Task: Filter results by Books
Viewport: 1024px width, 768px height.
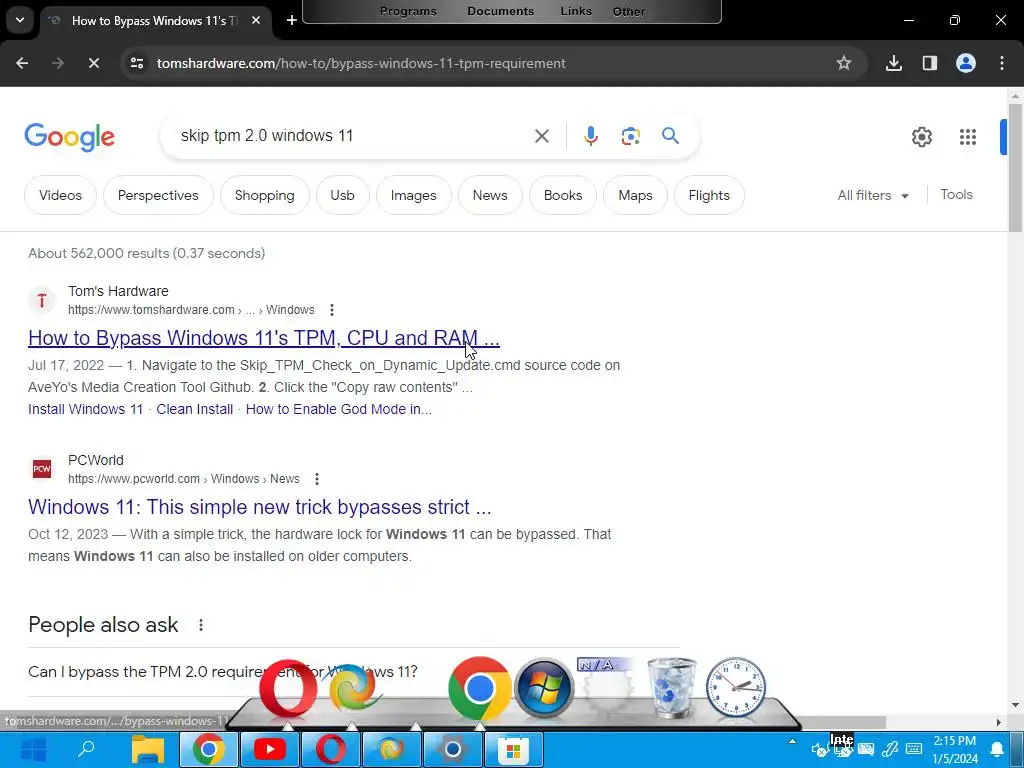Action: [563, 195]
